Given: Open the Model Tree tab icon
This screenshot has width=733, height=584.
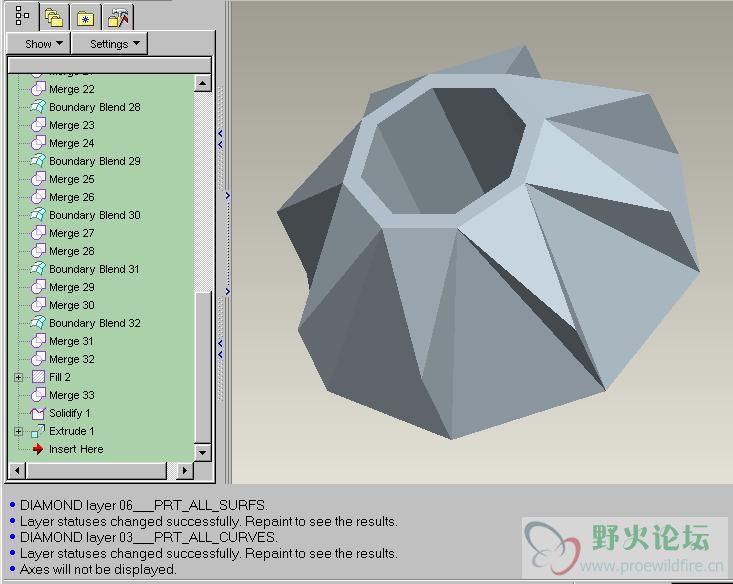Looking at the screenshot, I should [x=22, y=16].
